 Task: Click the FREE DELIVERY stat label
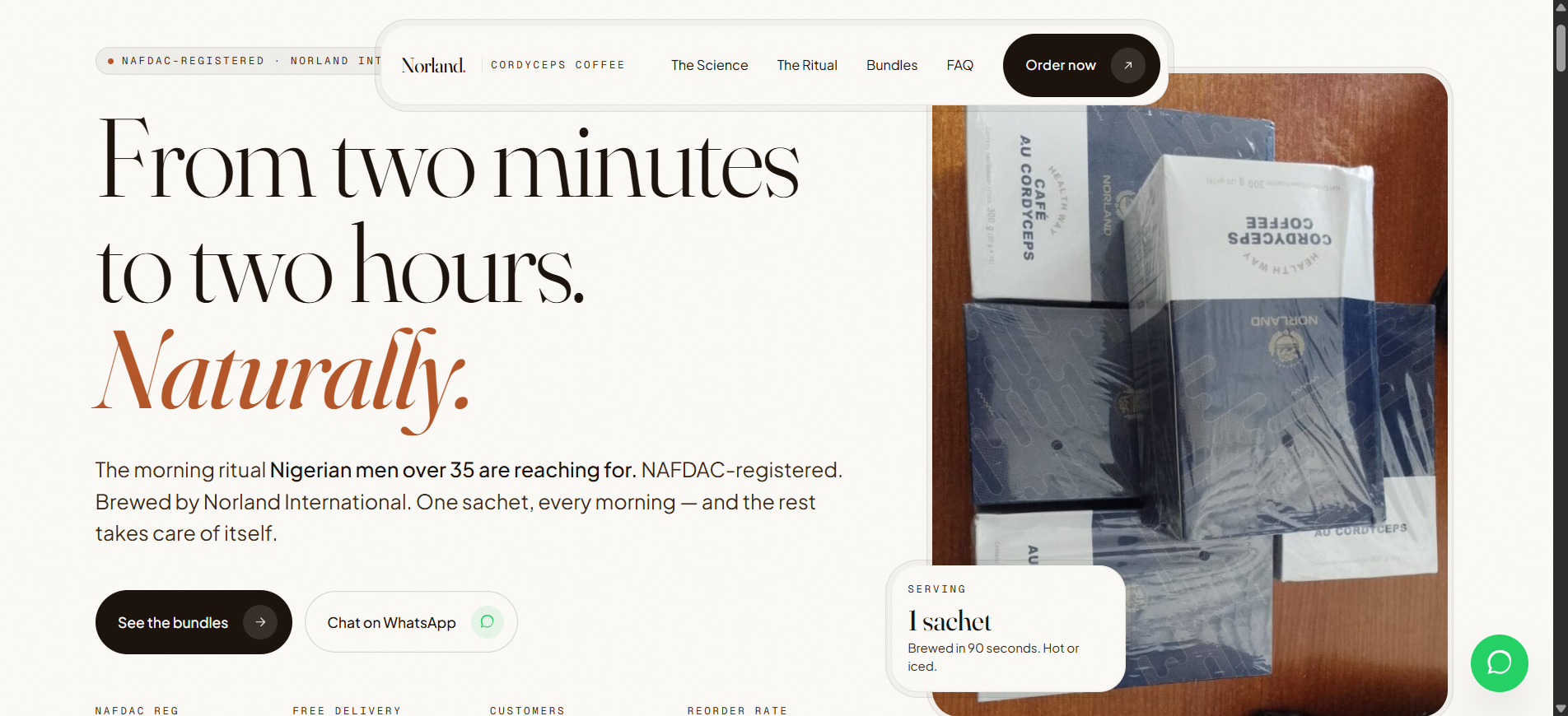[x=347, y=710]
